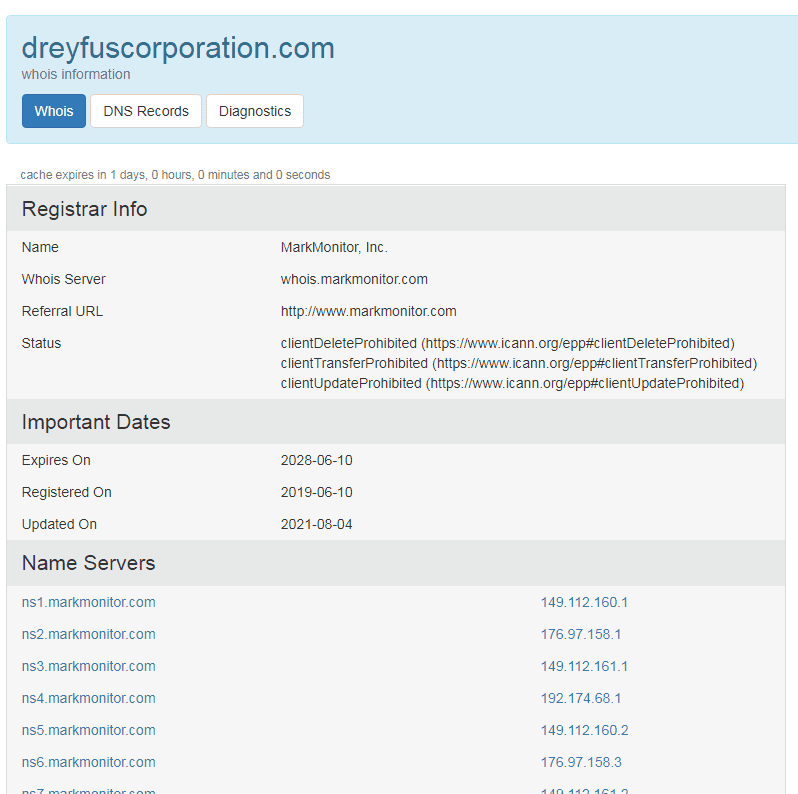The height and width of the screenshot is (794, 798).
Task: Click IP address 149.112.160.1
Action: coord(584,602)
